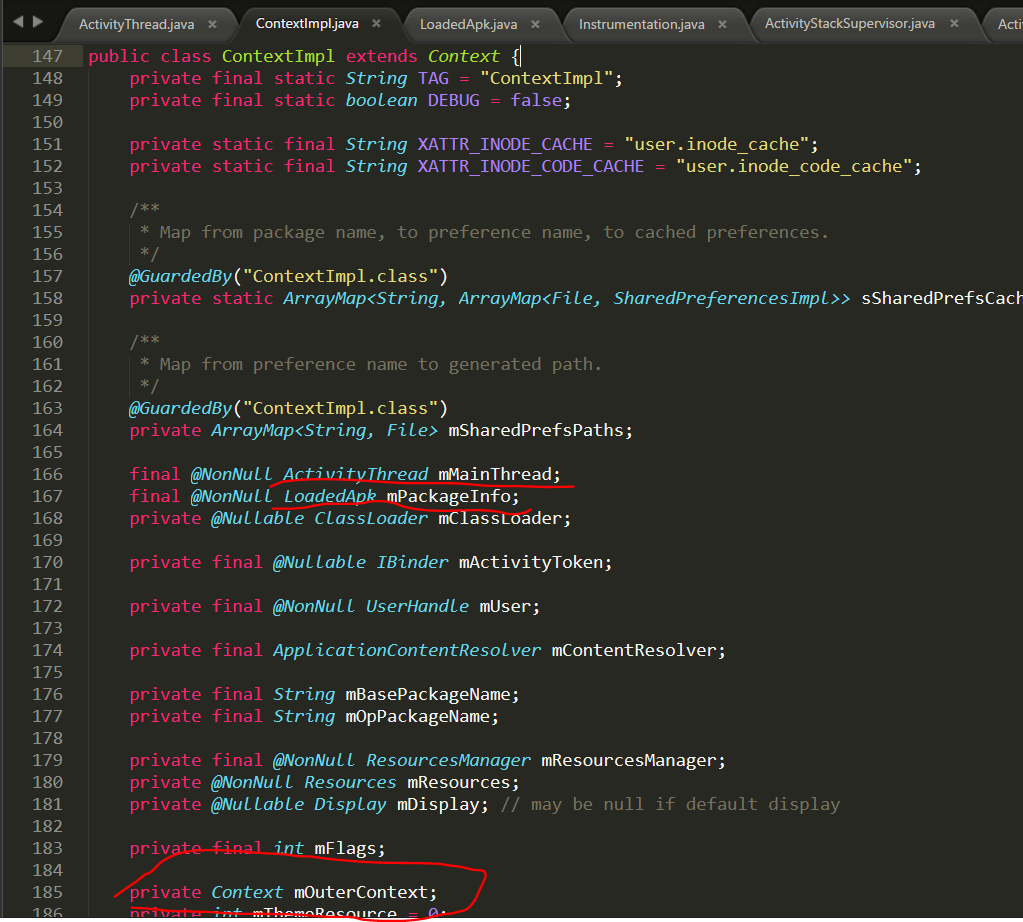The width and height of the screenshot is (1023, 922).
Task: Click the mContentResolver field
Action: click(634, 651)
